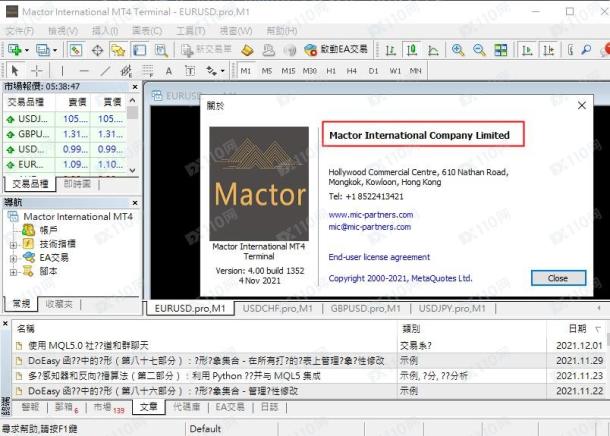Toggle the Navigator folder-star icon

[x=118, y=50]
